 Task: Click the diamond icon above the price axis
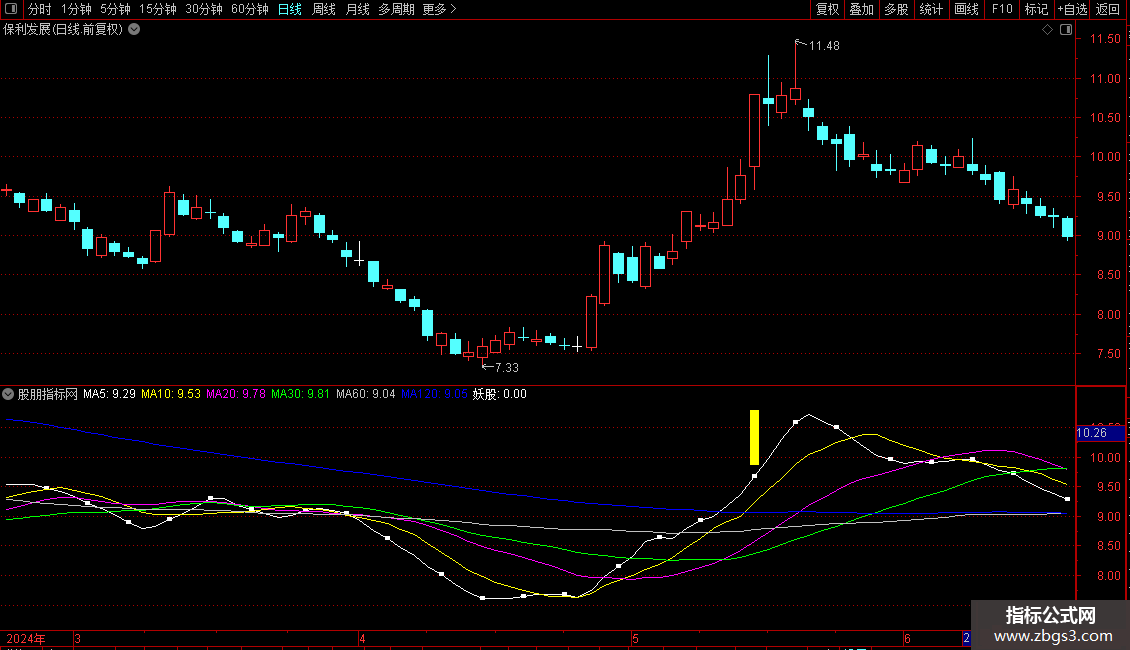(x=1047, y=30)
